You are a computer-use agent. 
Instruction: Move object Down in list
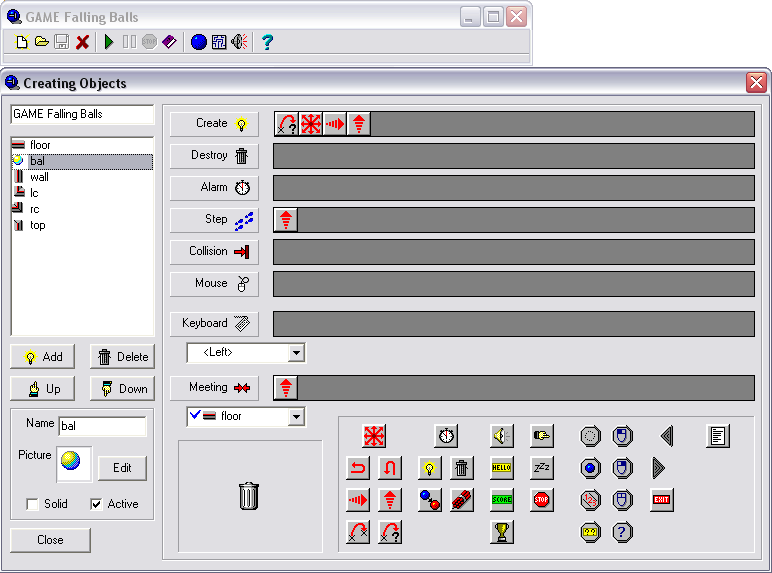pyautogui.click(x=123, y=389)
